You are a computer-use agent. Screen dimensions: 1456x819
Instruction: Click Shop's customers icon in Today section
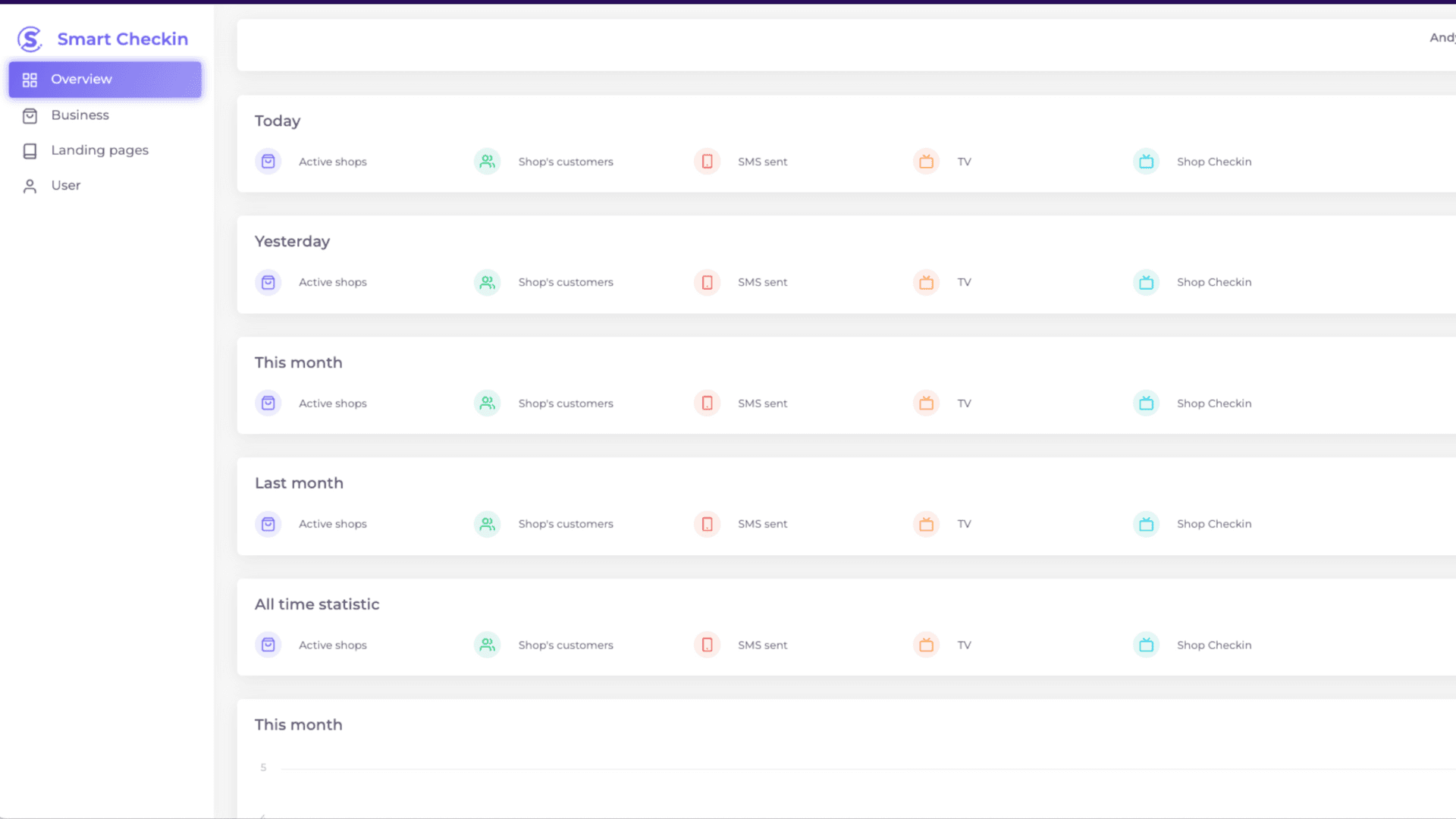[488, 162]
